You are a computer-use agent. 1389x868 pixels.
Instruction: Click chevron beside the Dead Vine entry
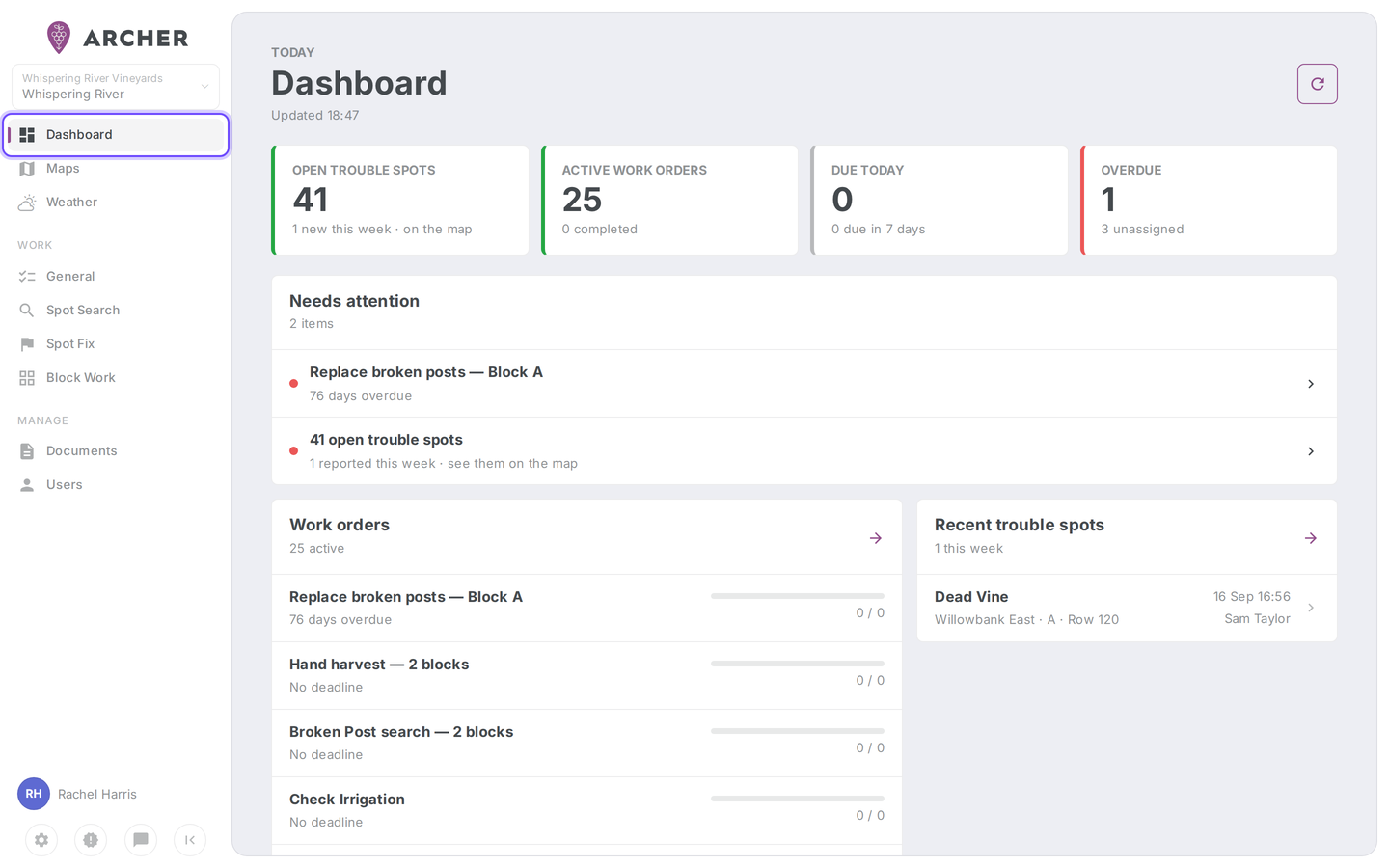pos(1311,608)
